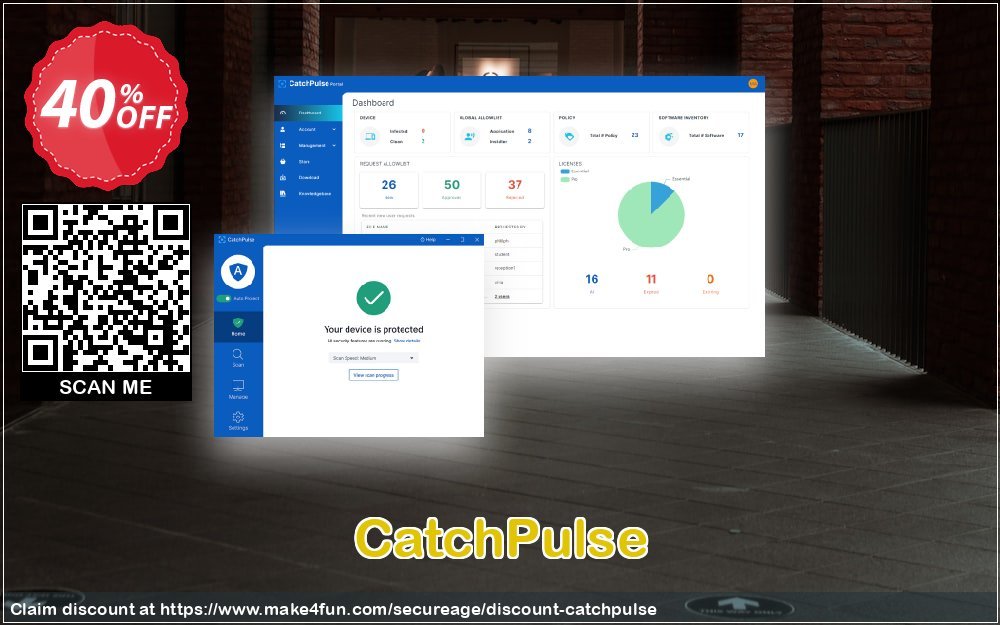Open Settings gear in CatchPulse app

pos(238,421)
